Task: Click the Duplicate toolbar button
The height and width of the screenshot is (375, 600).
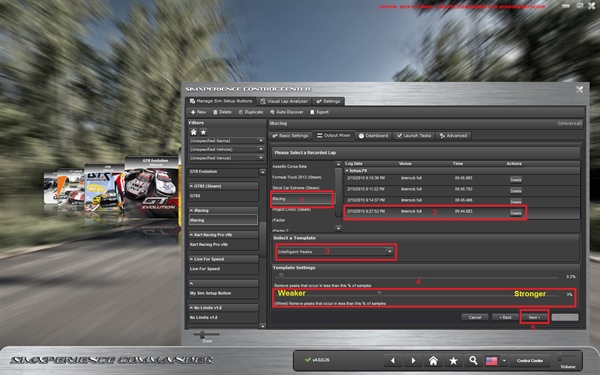Action: click(x=251, y=112)
